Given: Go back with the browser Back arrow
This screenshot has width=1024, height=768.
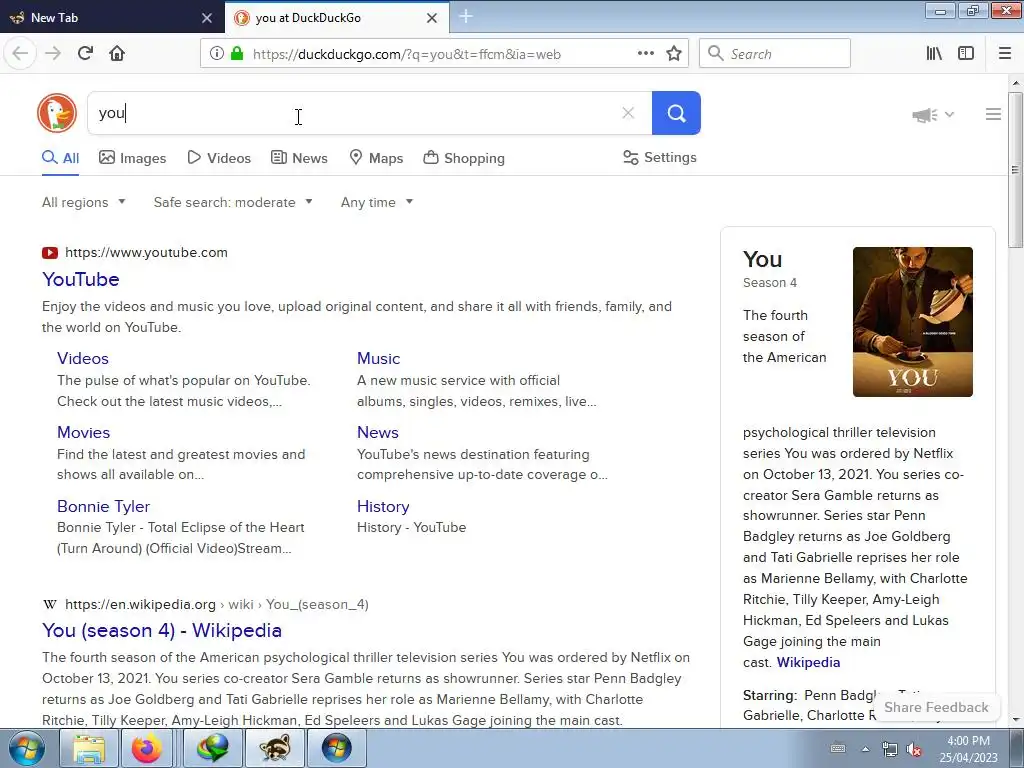Looking at the screenshot, I should 20,54.
